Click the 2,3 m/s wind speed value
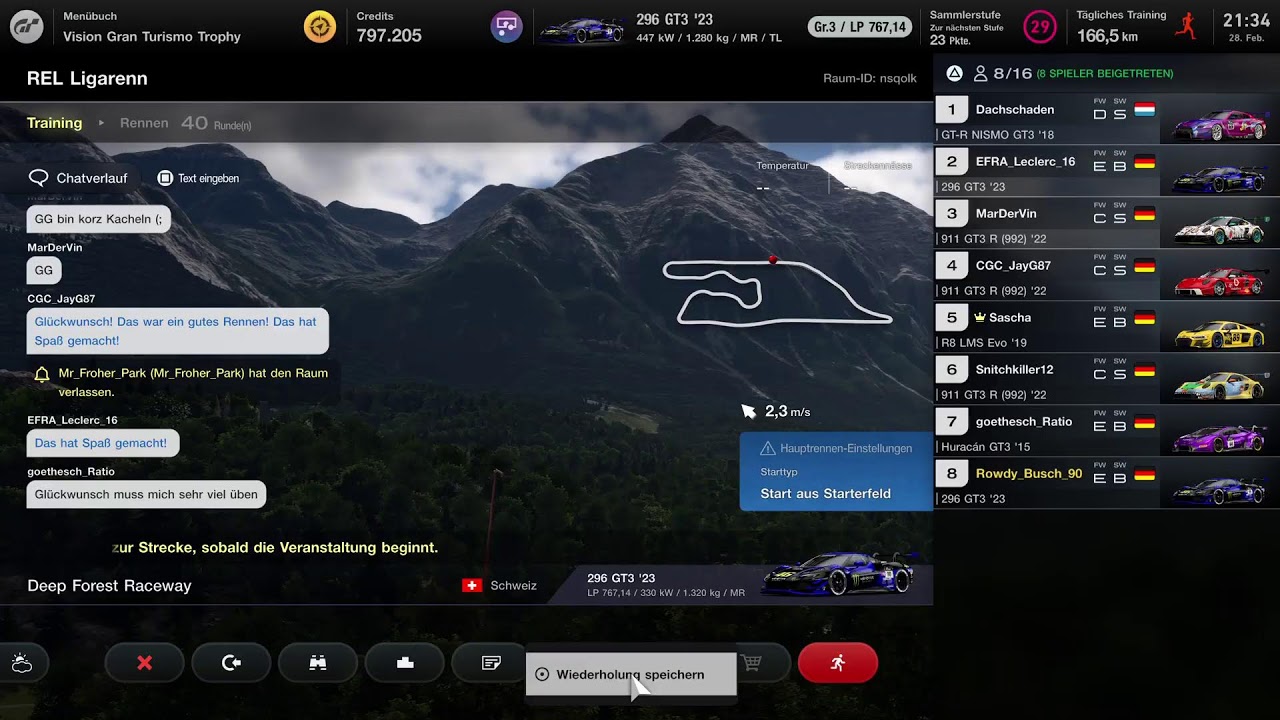The image size is (1280, 720). point(787,411)
